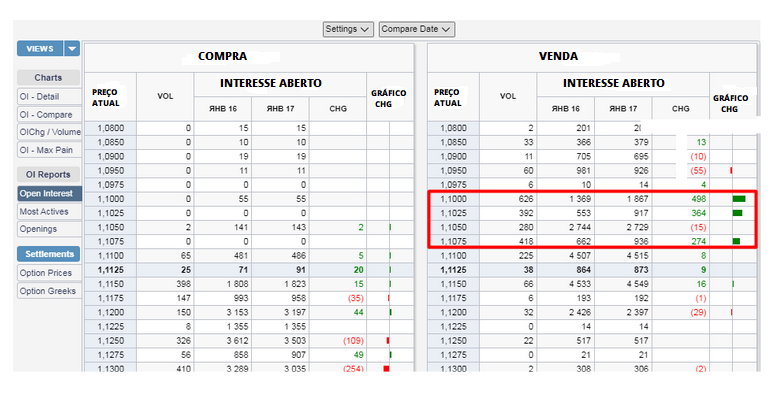The image size is (776, 393).
Task: Expand the VIEWS dropdown arrow
Action: click(72, 49)
